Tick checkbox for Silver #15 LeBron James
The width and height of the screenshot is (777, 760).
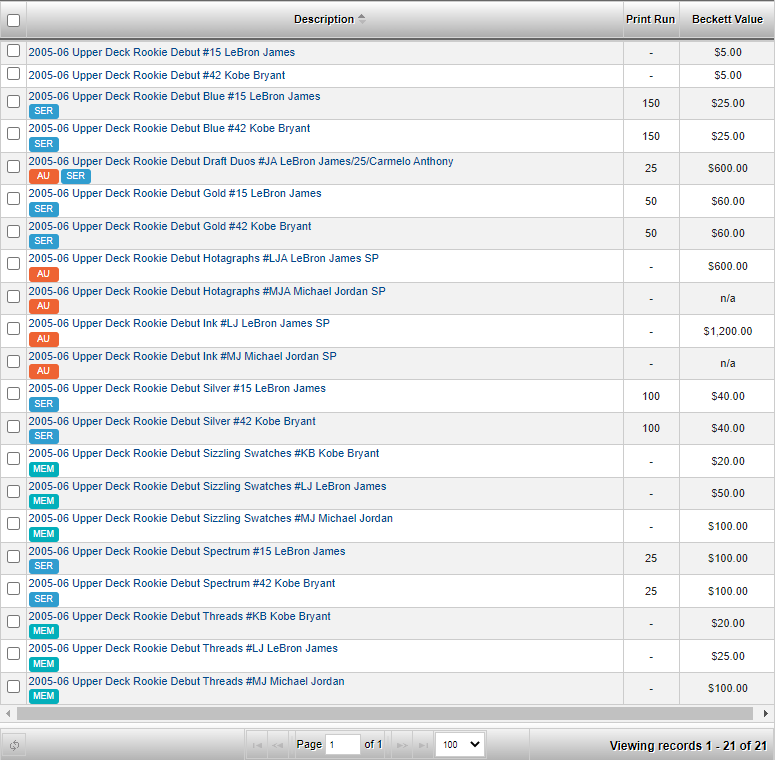click(x=13, y=394)
